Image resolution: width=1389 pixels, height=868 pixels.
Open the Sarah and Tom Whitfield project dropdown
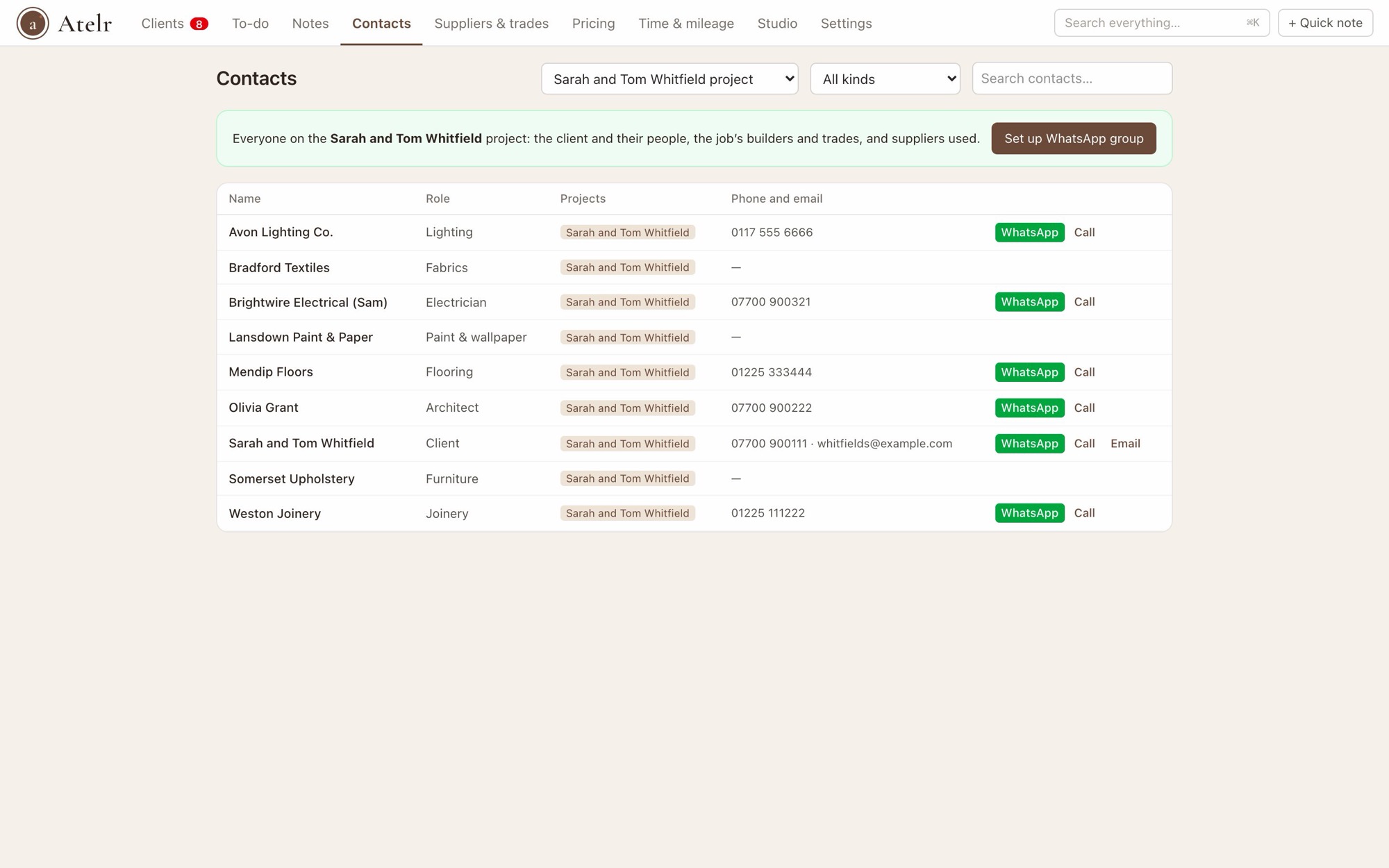point(669,78)
